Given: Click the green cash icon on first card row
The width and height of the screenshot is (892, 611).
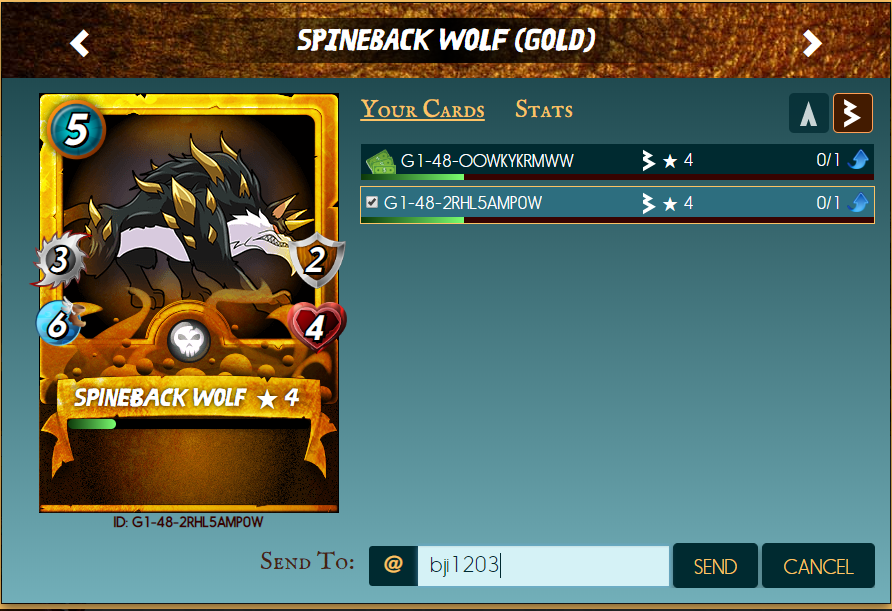Looking at the screenshot, I should [380, 162].
